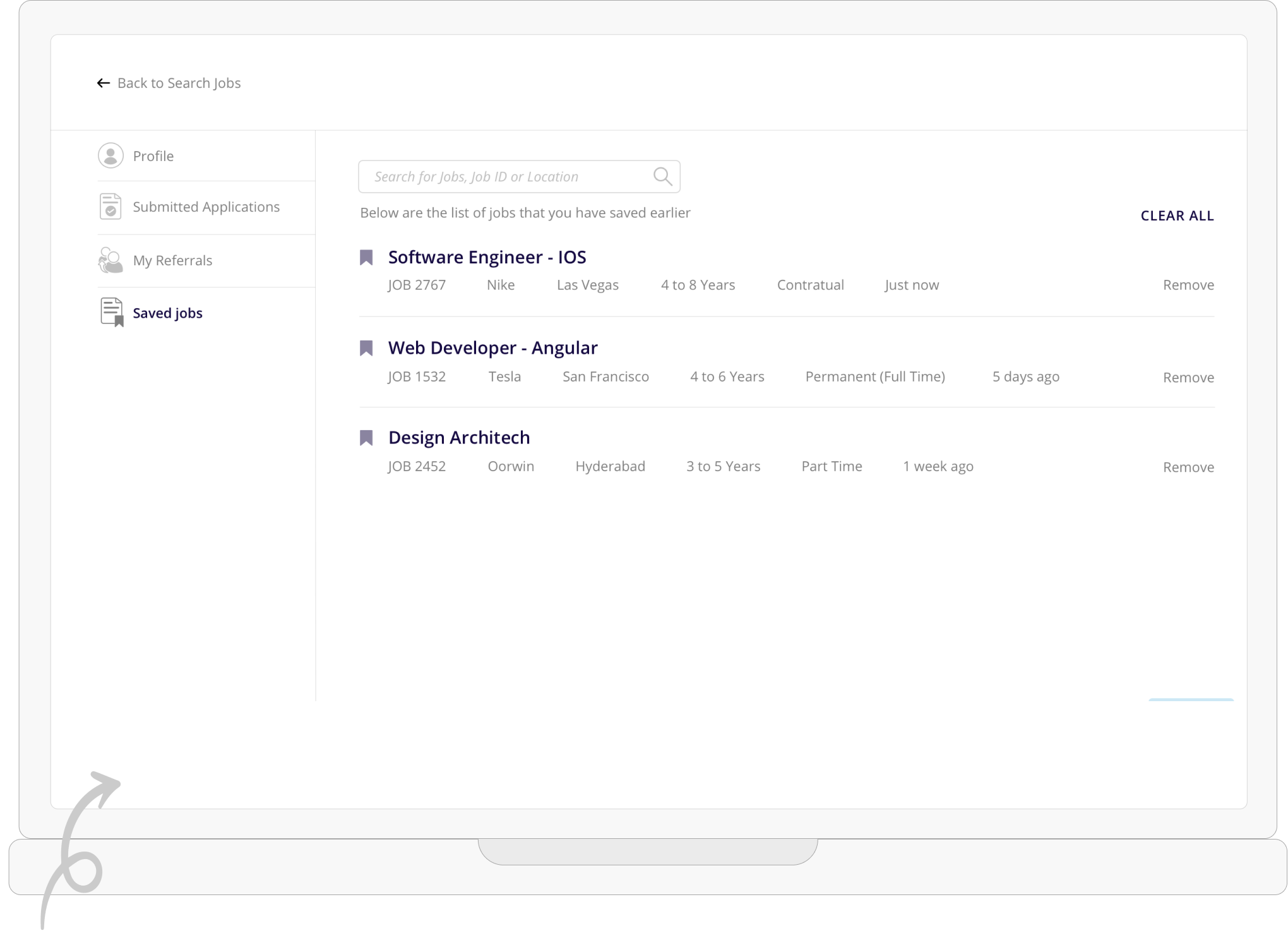Open Submitted Applications in sidebar
Image resolution: width=1288 pixels, height=945 pixels.
click(206, 207)
